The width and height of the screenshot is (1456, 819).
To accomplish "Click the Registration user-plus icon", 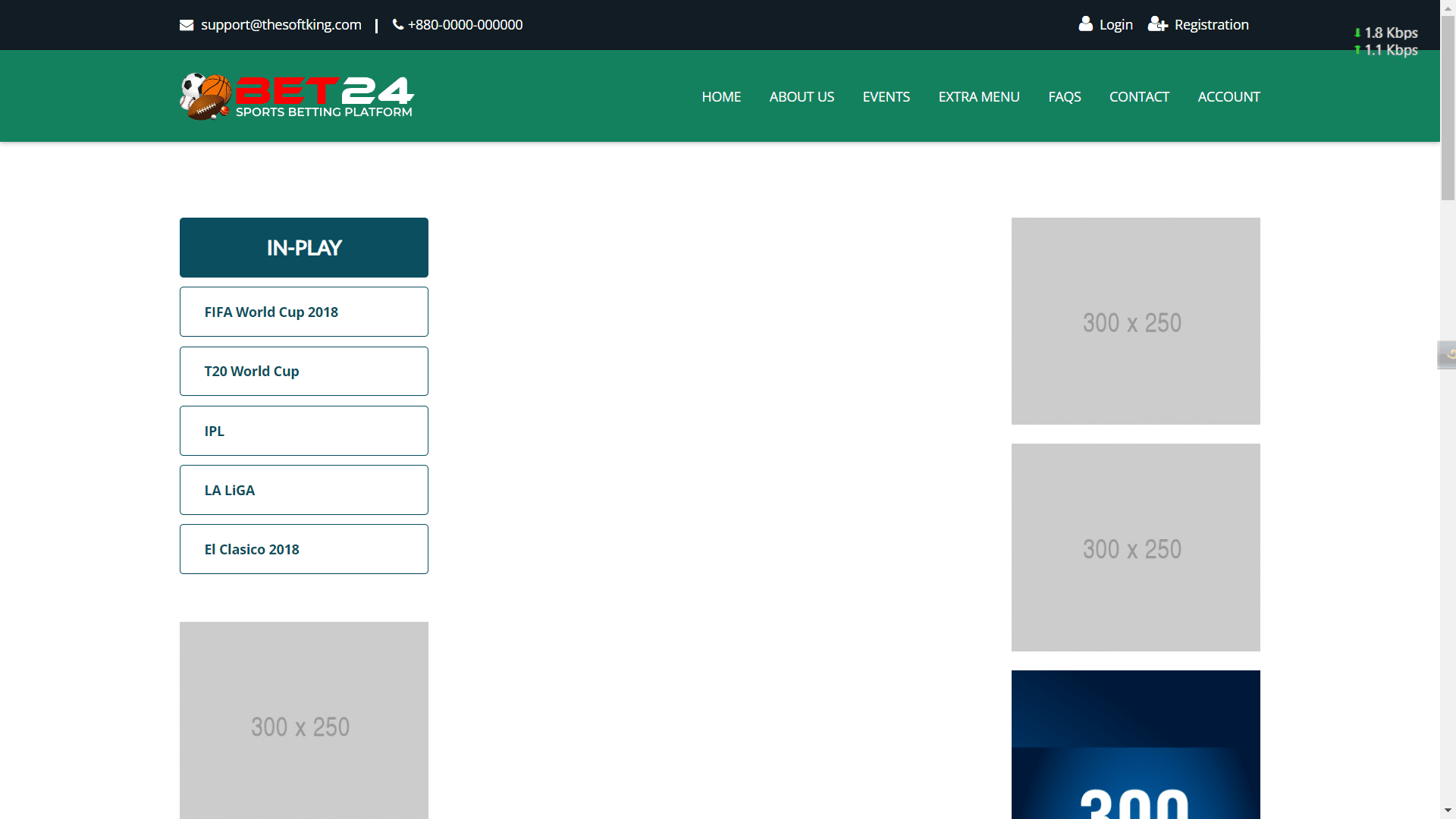I will [1158, 24].
